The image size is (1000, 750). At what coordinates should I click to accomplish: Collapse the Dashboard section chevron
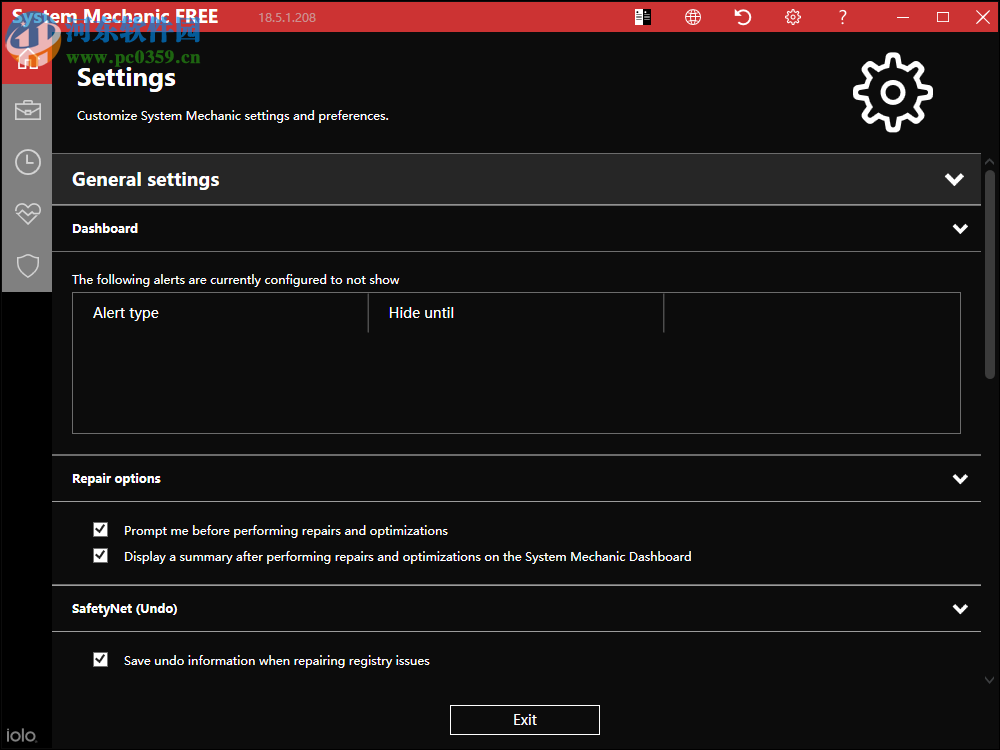(960, 229)
